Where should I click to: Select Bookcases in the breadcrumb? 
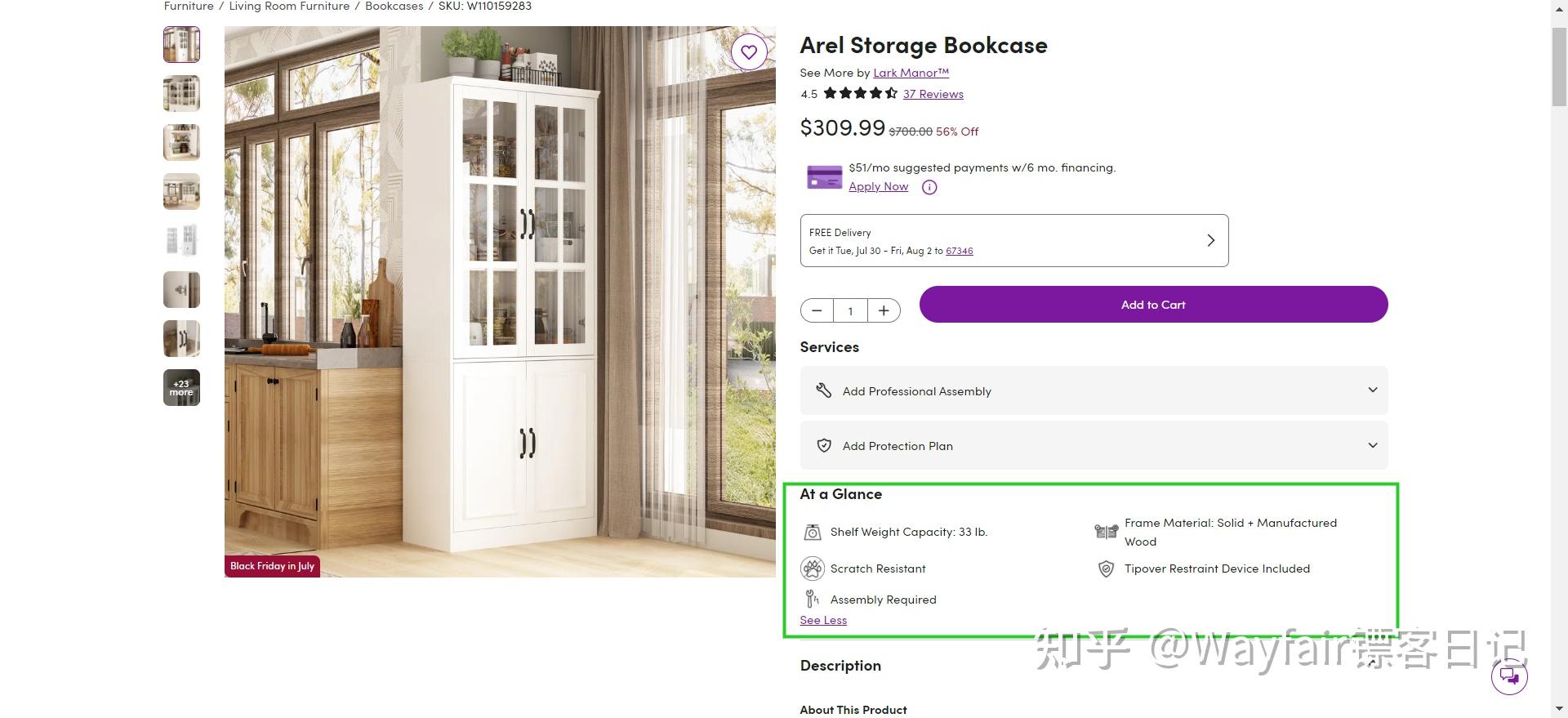tap(394, 7)
